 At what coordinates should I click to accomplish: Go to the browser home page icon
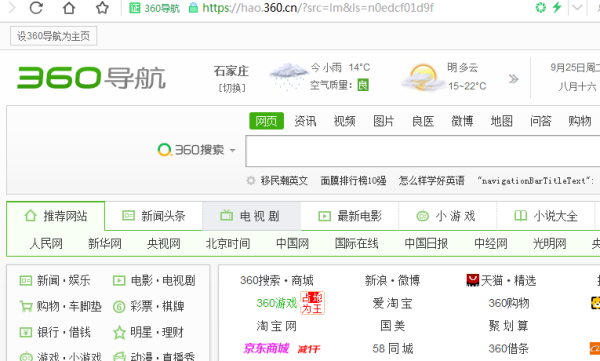69,7
